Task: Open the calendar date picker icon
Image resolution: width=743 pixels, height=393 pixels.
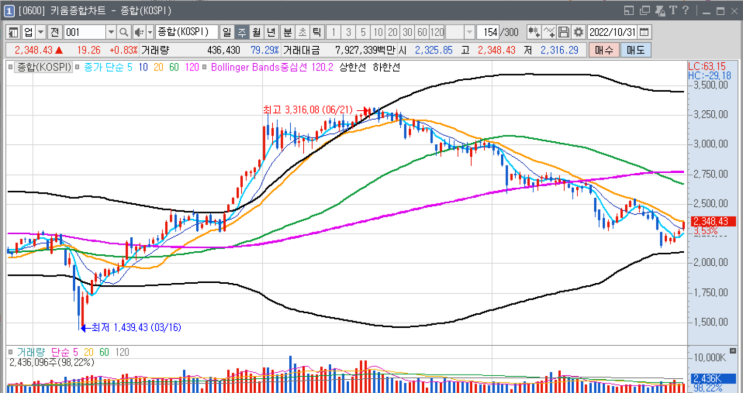Action: [644, 32]
